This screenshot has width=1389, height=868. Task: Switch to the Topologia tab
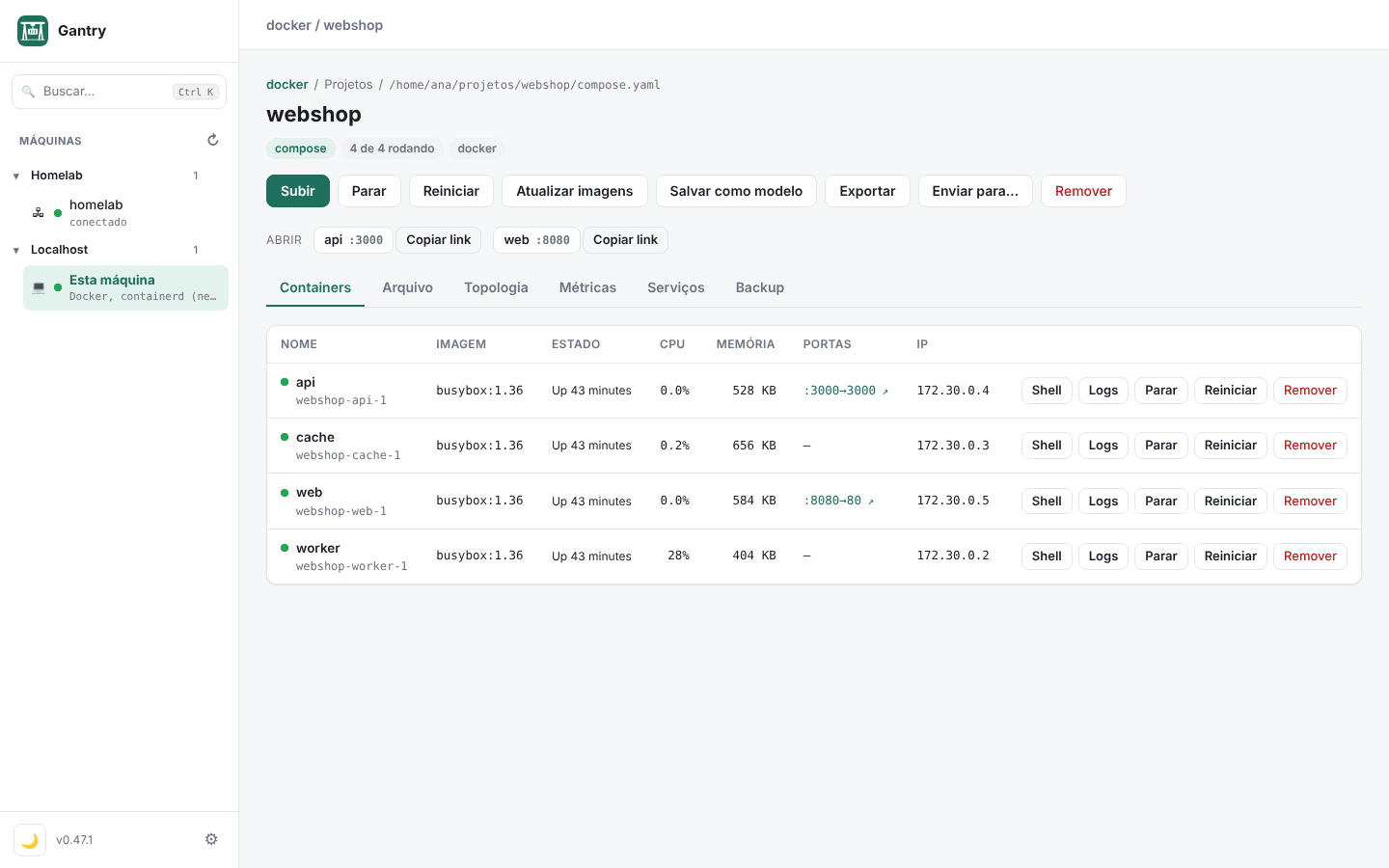(x=496, y=287)
